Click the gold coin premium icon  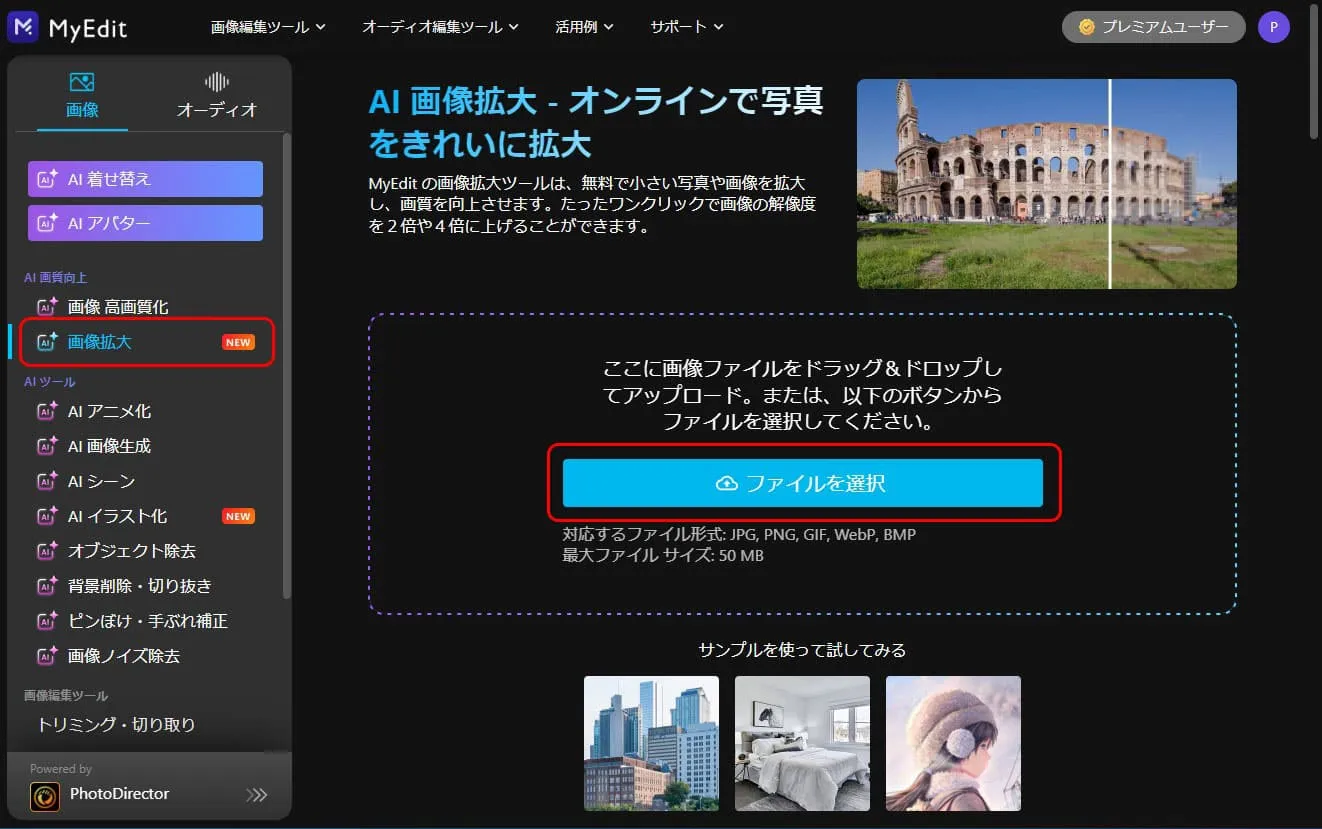tap(1086, 27)
